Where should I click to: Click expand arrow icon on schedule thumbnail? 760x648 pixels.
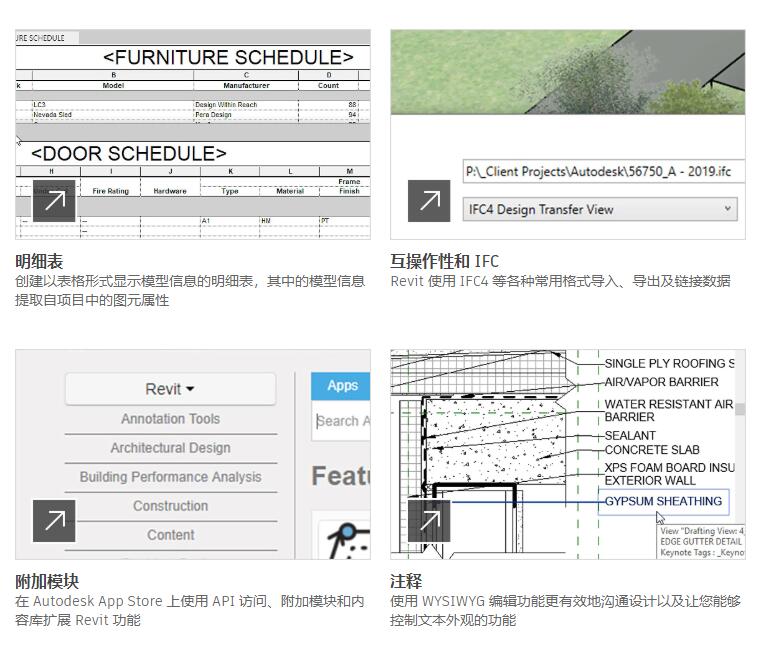point(54,201)
